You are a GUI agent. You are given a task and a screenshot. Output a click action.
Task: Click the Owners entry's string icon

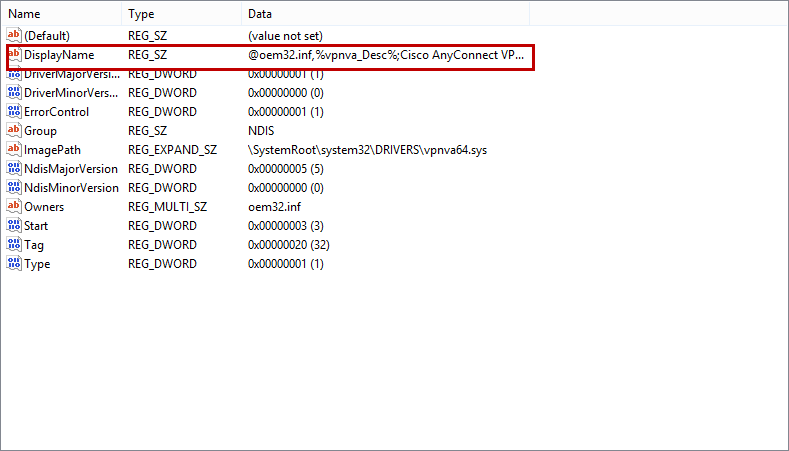coord(14,207)
